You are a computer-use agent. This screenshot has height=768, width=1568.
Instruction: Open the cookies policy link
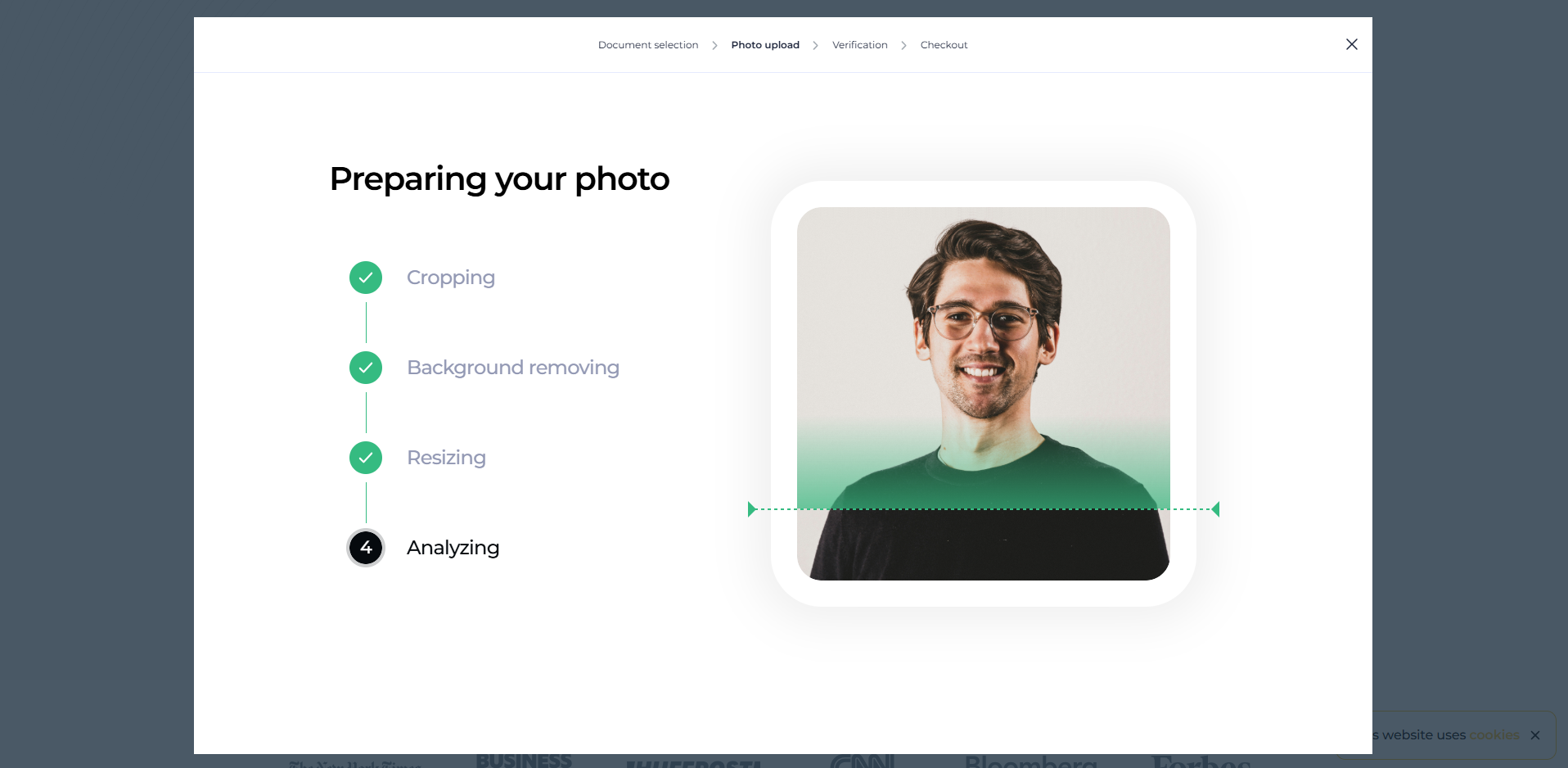tap(1495, 734)
